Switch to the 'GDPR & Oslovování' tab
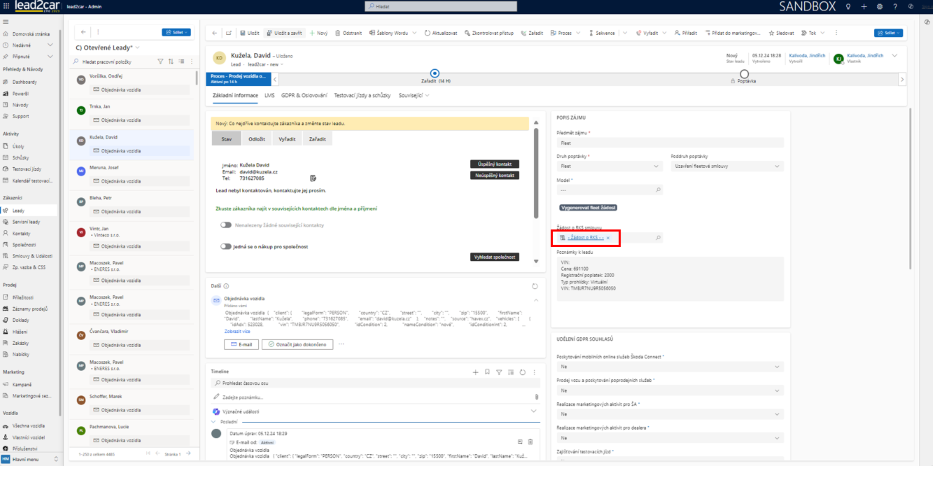 click(305, 96)
